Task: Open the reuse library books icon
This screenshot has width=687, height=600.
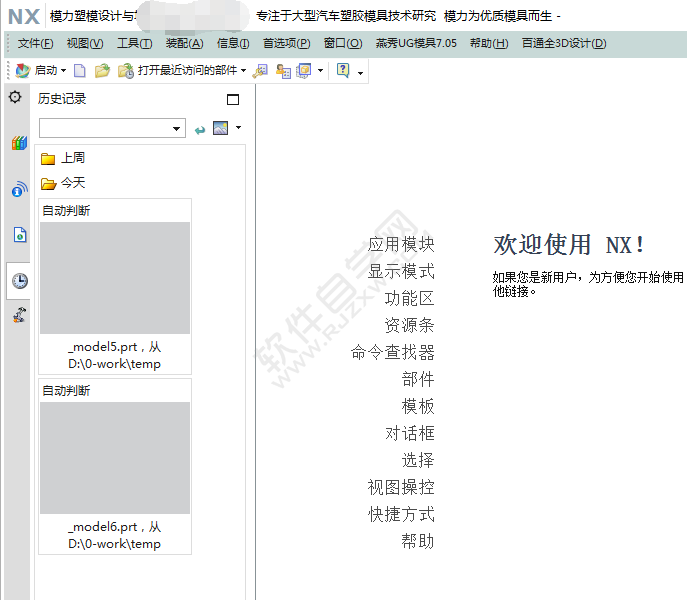Action: (x=19, y=143)
